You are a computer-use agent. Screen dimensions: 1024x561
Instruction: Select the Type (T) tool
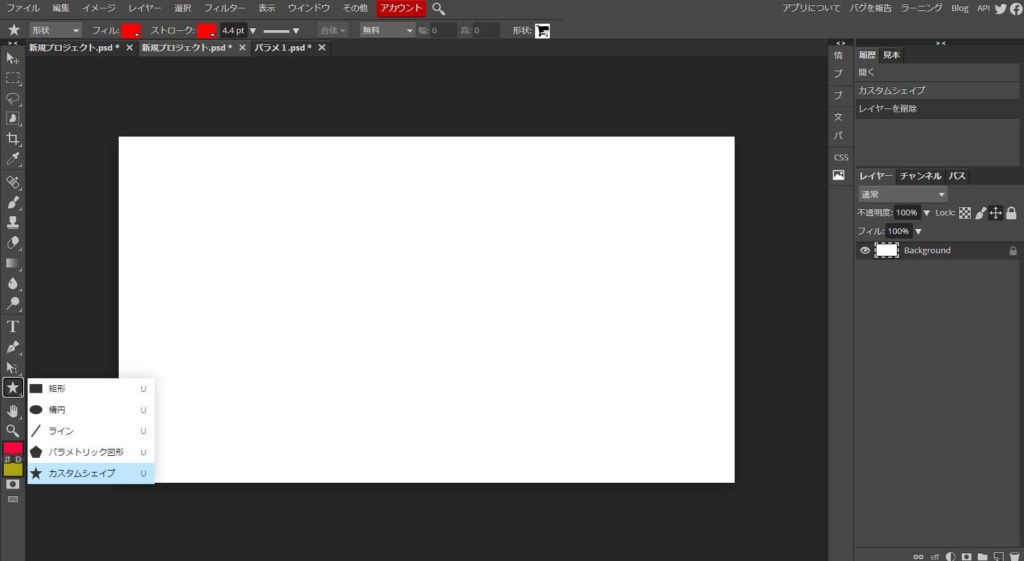pos(13,326)
